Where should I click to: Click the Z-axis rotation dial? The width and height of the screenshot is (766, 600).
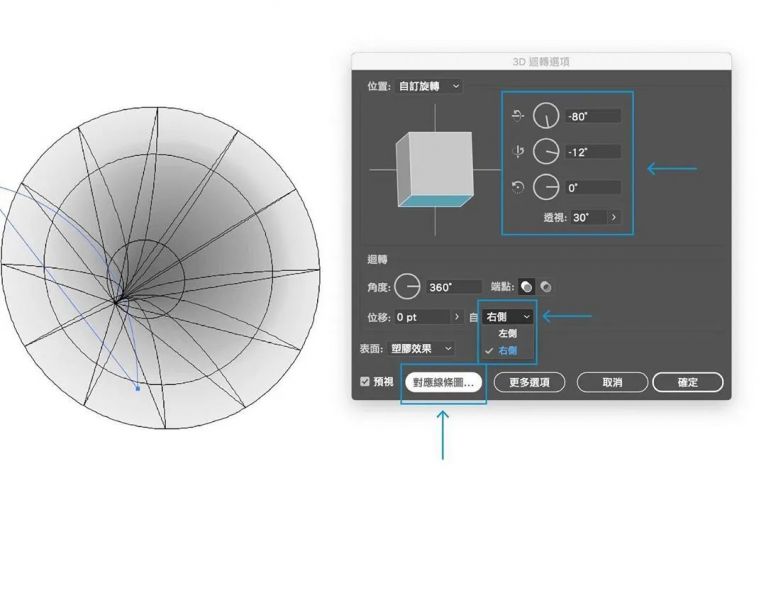546,187
